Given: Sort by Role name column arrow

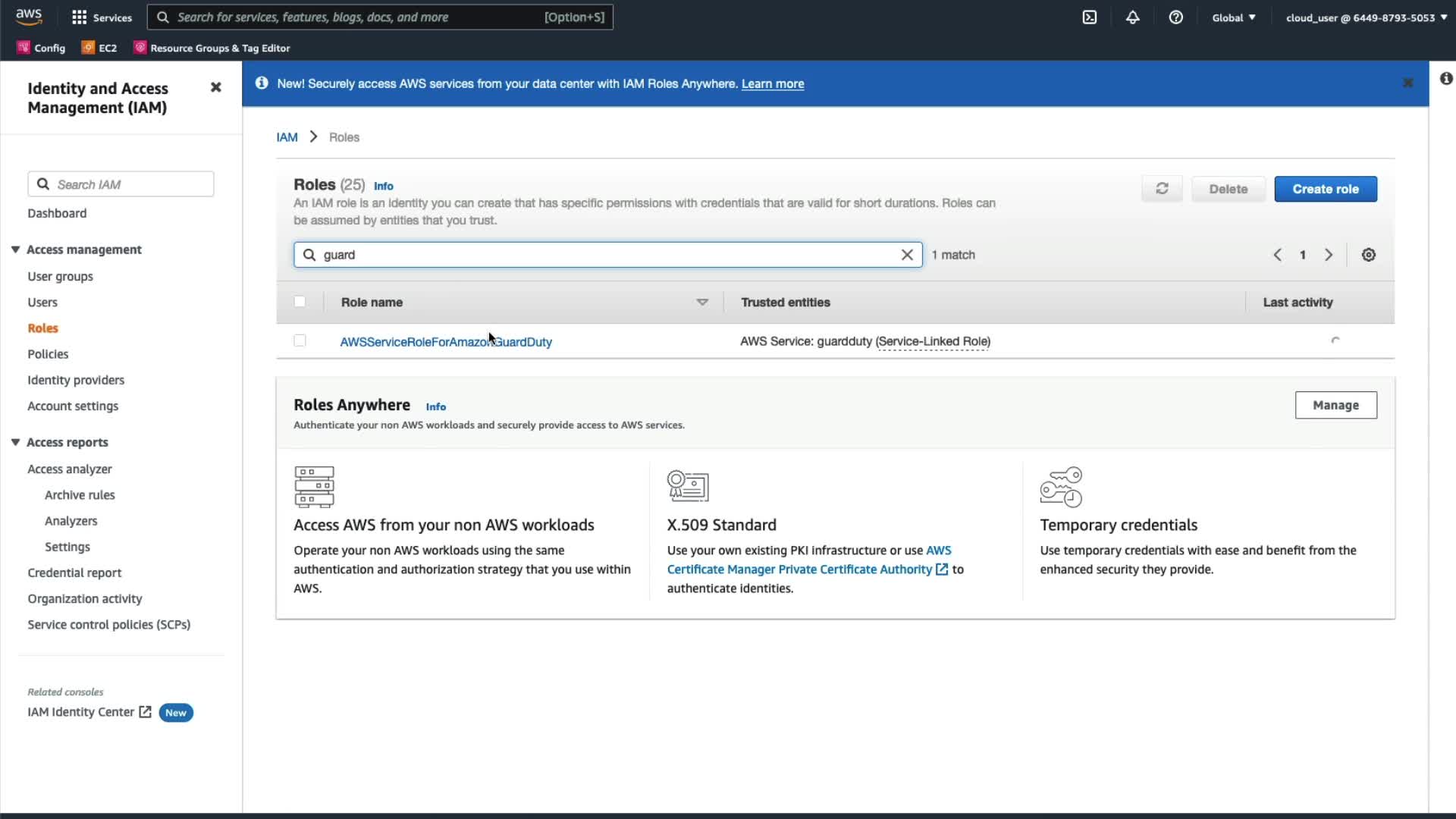Looking at the screenshot, I should 702,302.
